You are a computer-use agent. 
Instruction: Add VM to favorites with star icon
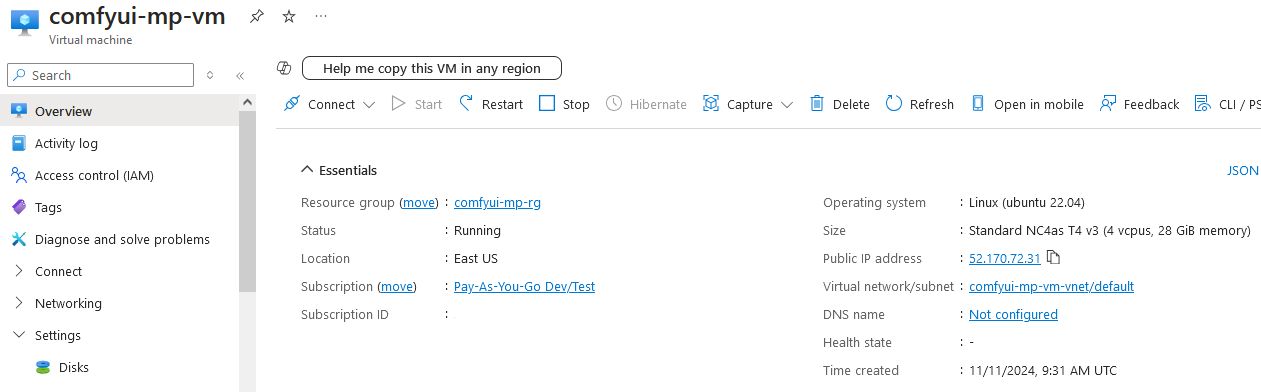[289, 16]
